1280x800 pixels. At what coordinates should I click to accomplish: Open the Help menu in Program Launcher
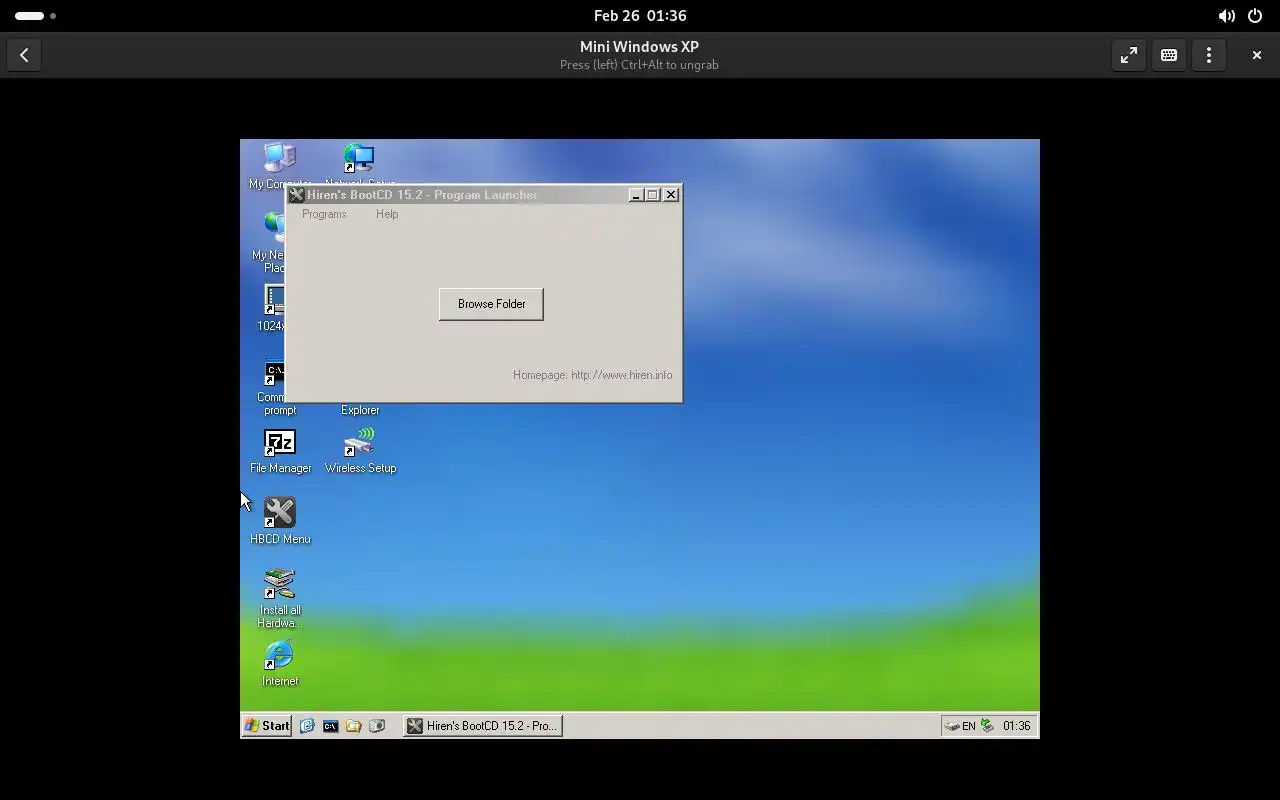(x=387, y=214)
